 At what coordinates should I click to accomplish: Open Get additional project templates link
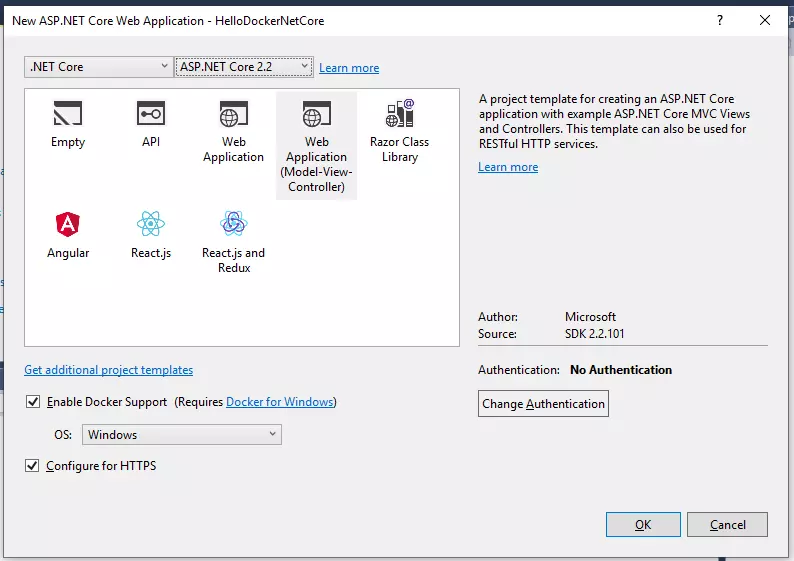(x=108, y=370)
